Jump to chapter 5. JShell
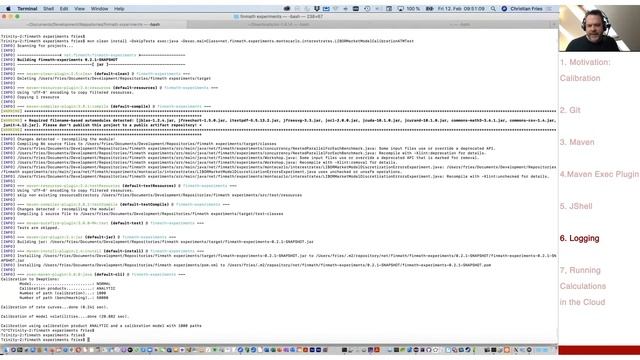The image size is (640, 360). click(576, 206)
